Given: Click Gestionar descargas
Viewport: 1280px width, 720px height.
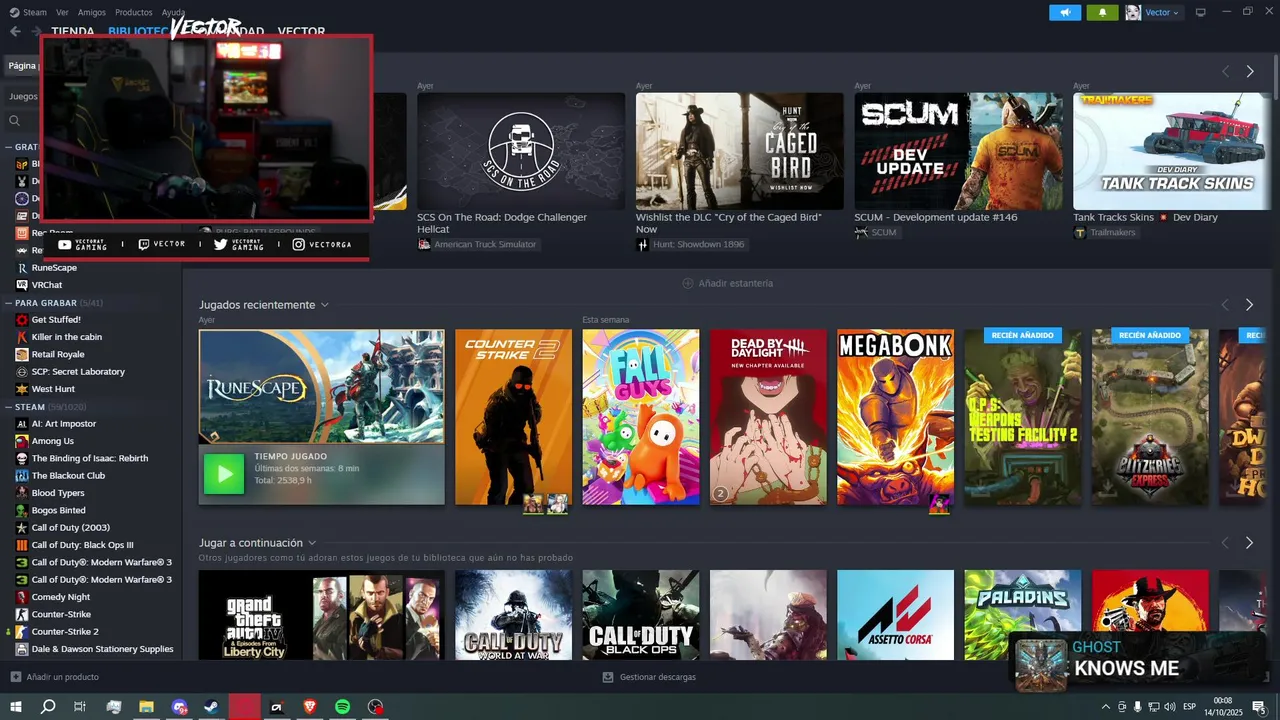Looking at the screenshot, I should [658, 677].
